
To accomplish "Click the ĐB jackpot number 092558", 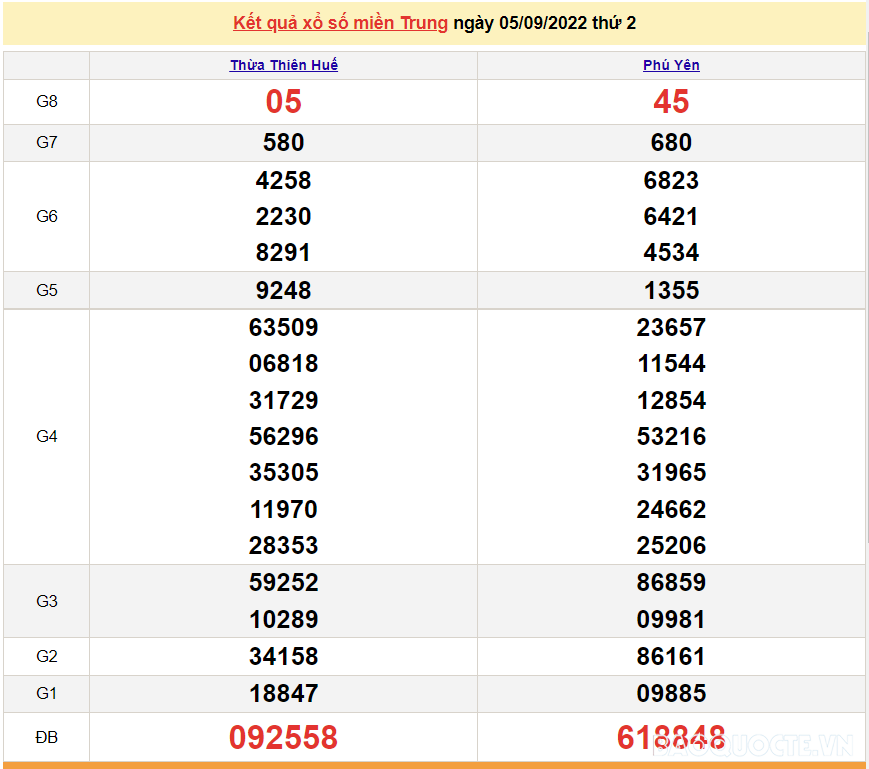I will tap(283, 737).
